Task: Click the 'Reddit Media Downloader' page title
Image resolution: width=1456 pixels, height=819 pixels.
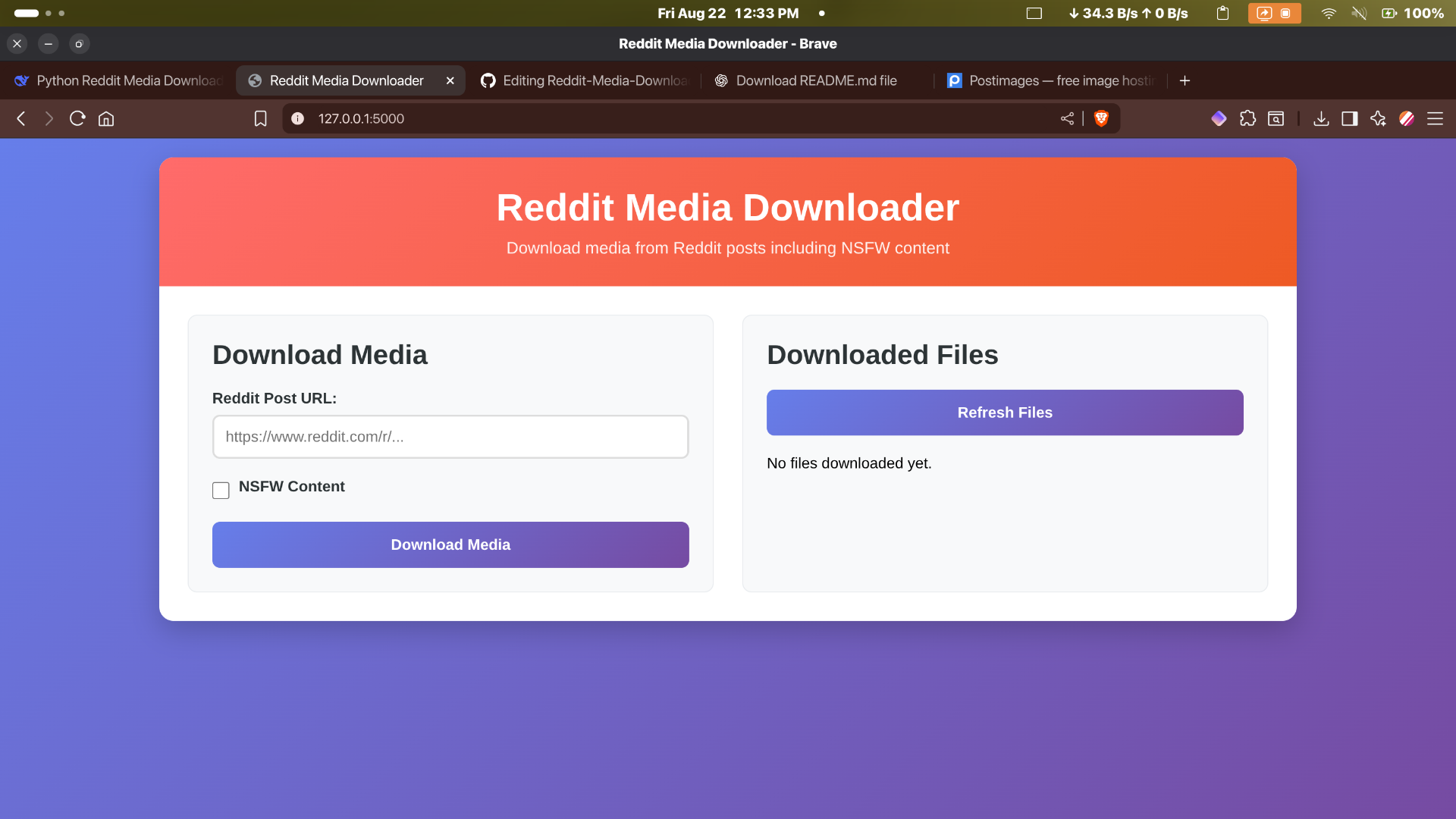Action: 728,208
